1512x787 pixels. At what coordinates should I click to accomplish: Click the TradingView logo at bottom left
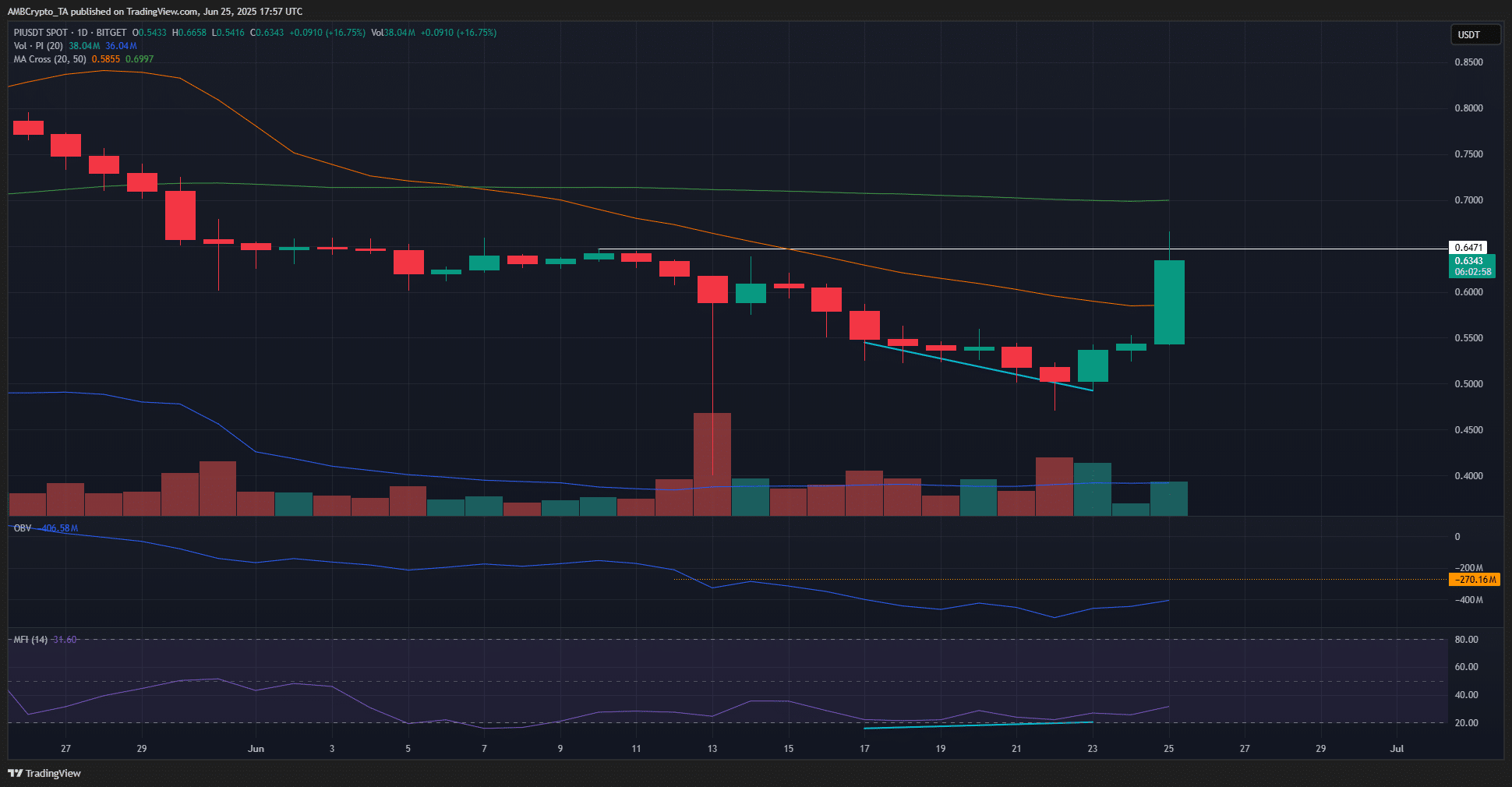click(44, 773)
